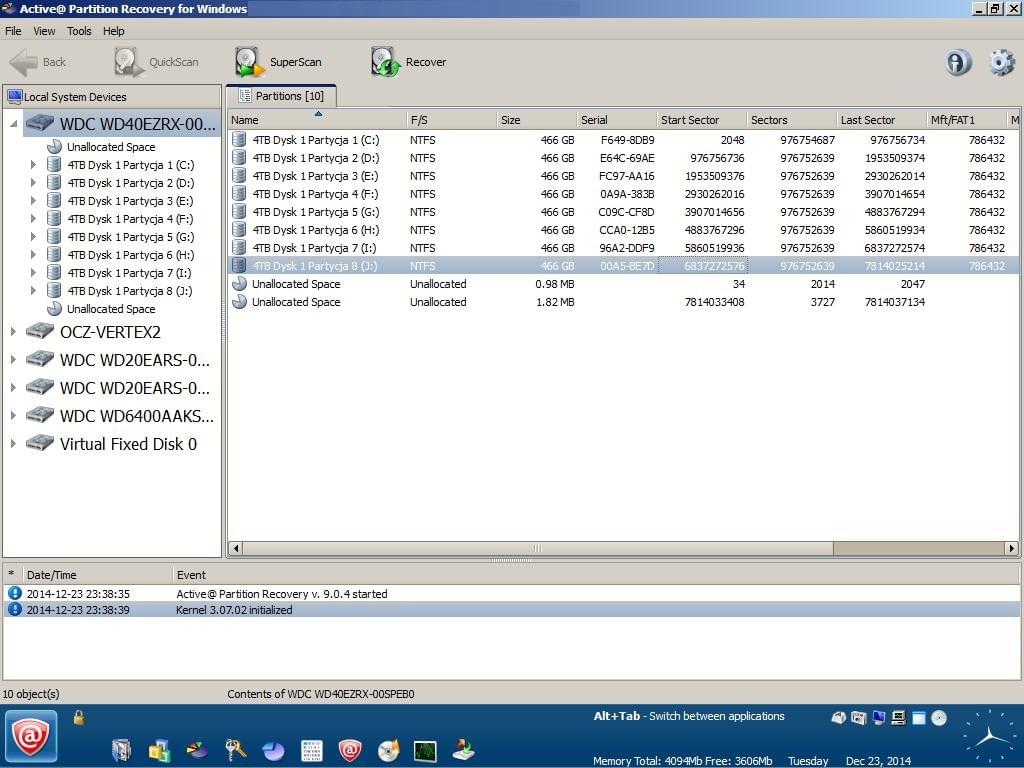Click the 1.82 MB Unallocated Space list icon
The width and height of the screenshot is (1024, 768).
click(x=240, y=302)
